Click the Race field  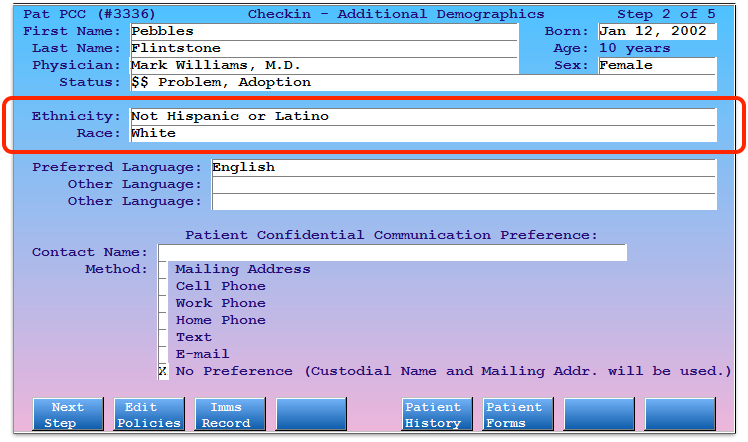click(x=424, y=134)
